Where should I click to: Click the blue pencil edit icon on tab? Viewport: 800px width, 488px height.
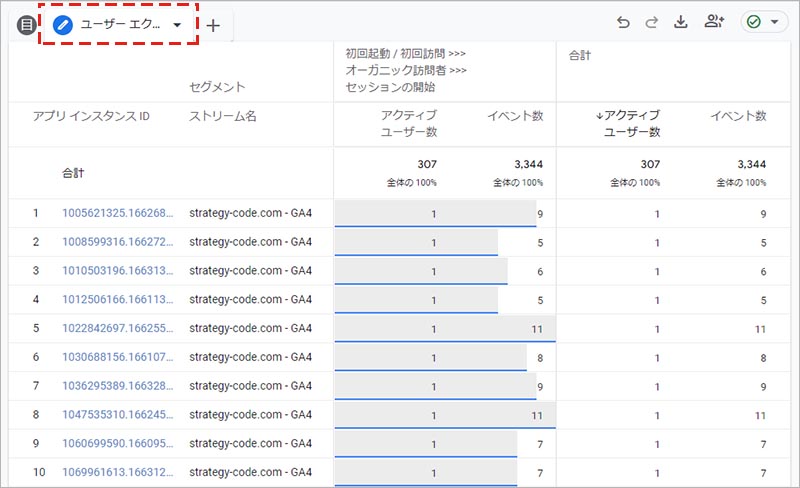[x=63, y=25]
